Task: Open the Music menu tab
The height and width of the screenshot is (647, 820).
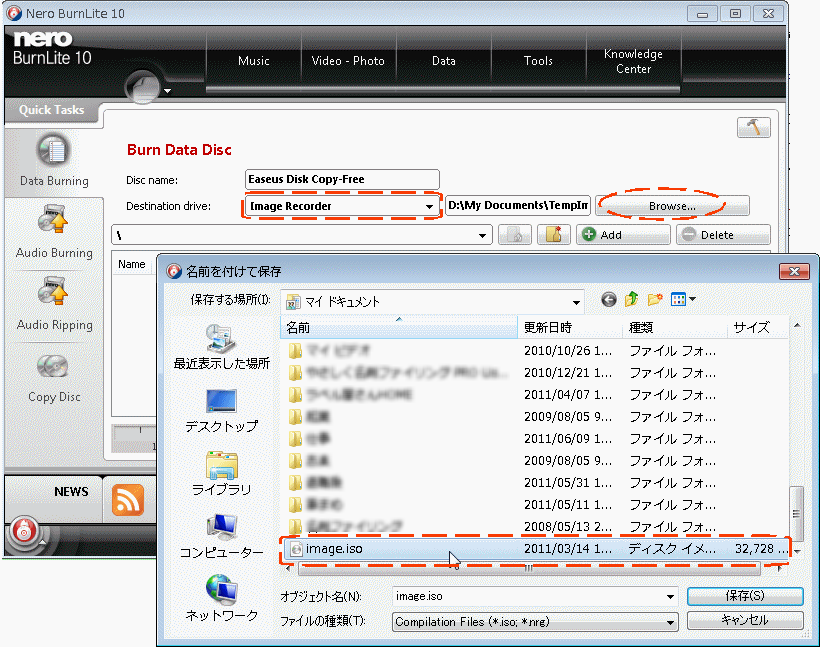Action: pos(254,61)
